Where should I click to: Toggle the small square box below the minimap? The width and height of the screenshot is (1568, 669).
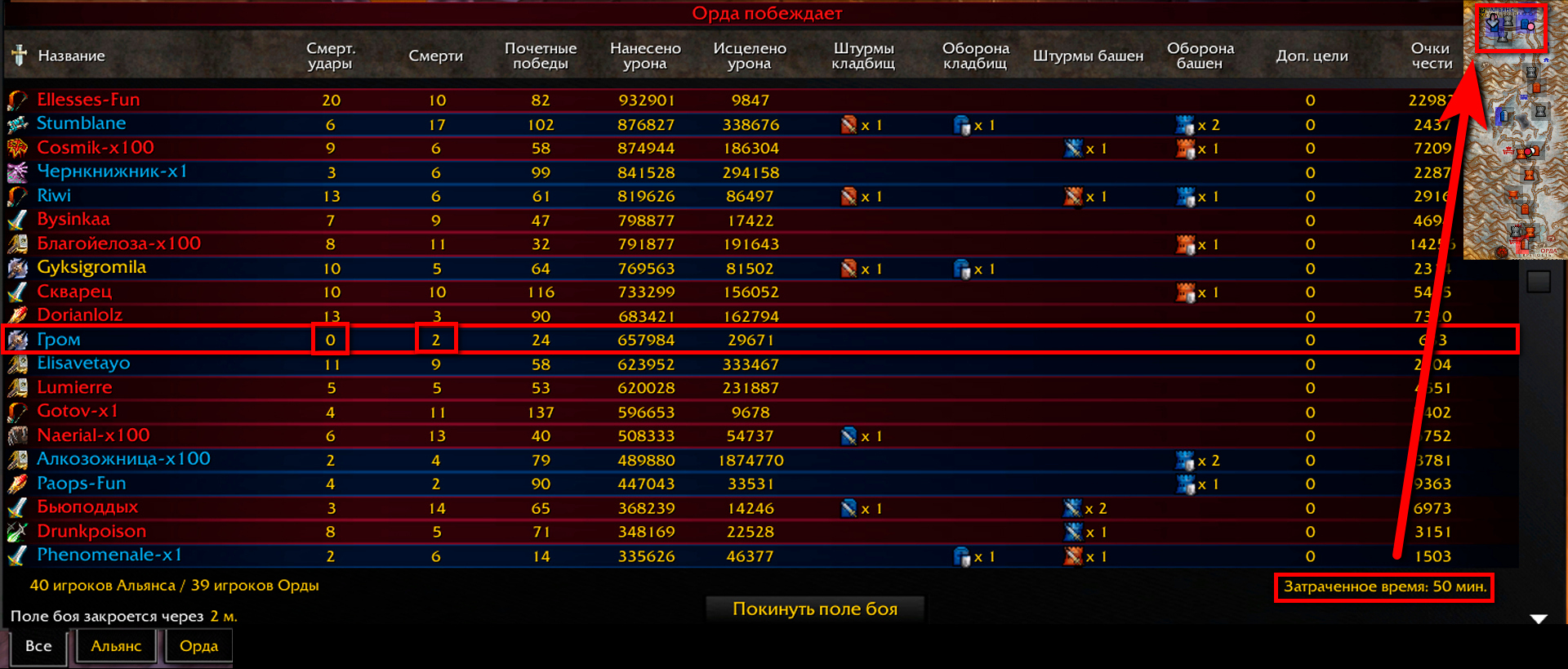pyautogui.click(x=1539, y=281)
